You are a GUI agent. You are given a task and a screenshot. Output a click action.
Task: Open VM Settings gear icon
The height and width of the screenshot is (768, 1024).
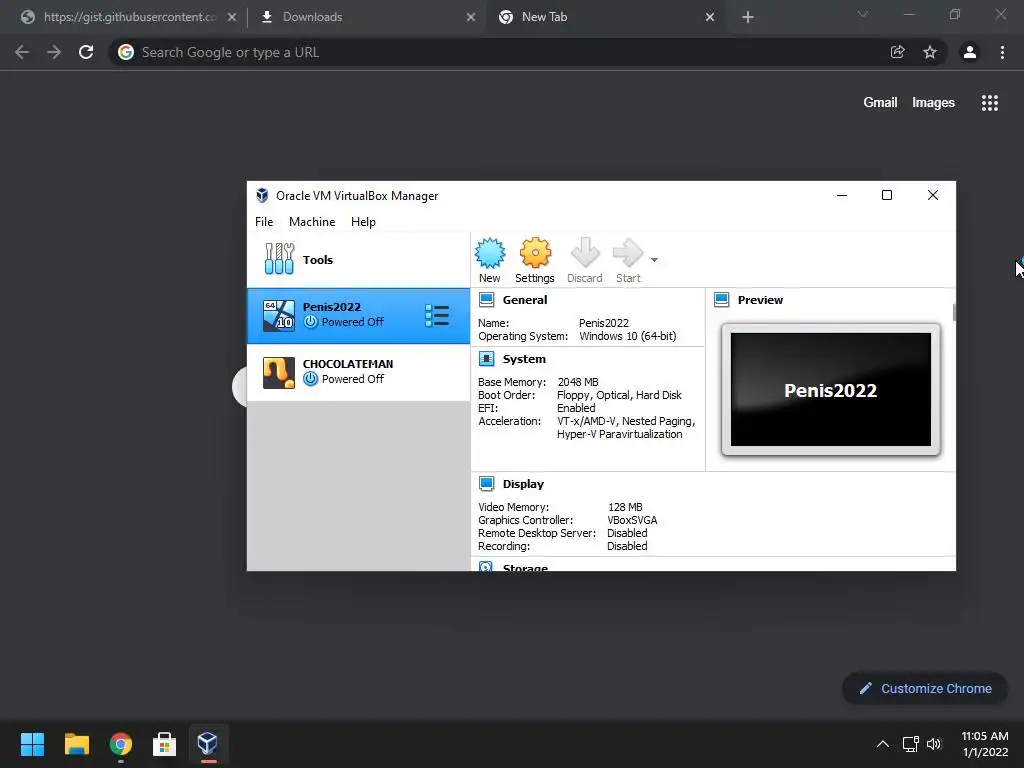[535, 253]
